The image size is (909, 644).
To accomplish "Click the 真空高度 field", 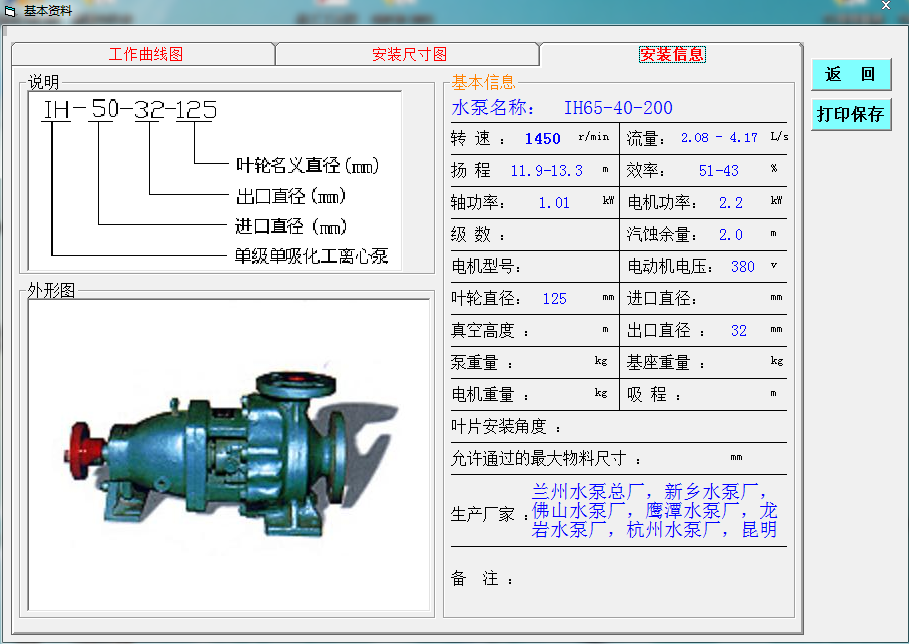I will coord(535,330).
